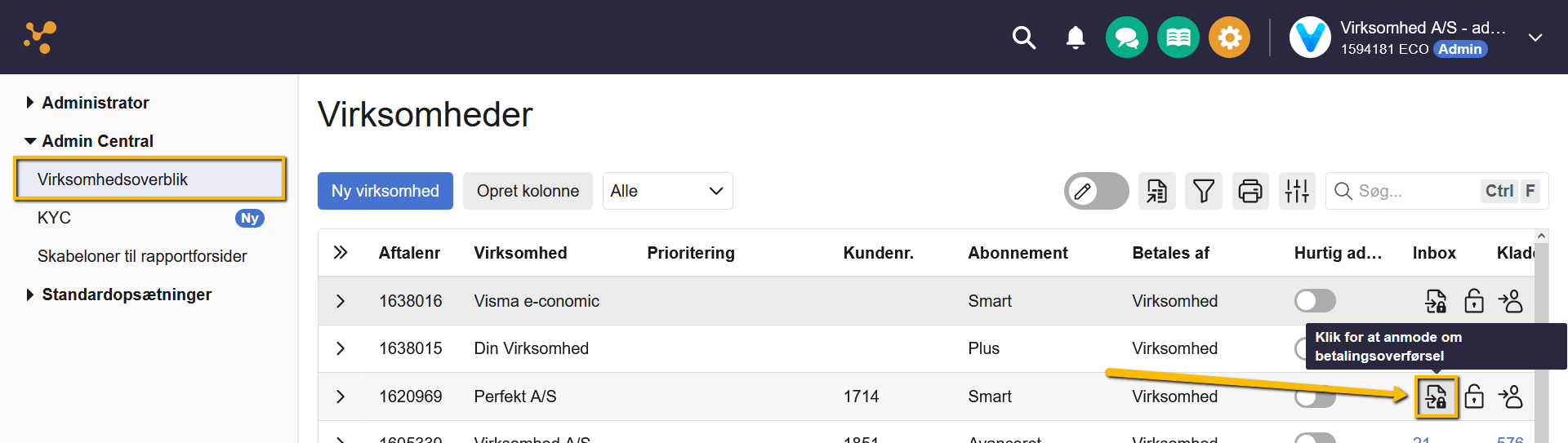Click the filter funnel icon

click(1203, 191)
